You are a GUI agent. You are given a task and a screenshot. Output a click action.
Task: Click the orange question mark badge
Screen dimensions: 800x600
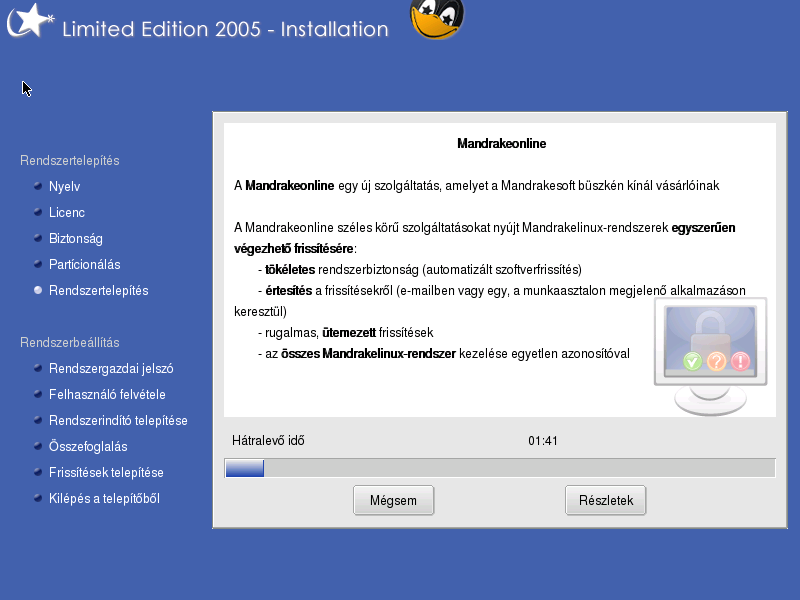click(716, 361)
